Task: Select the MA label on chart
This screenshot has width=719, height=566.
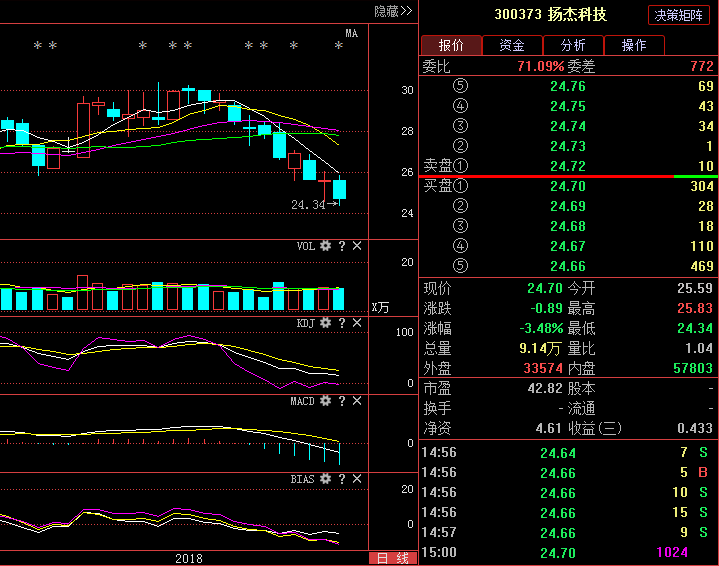Action: (351, 33)
